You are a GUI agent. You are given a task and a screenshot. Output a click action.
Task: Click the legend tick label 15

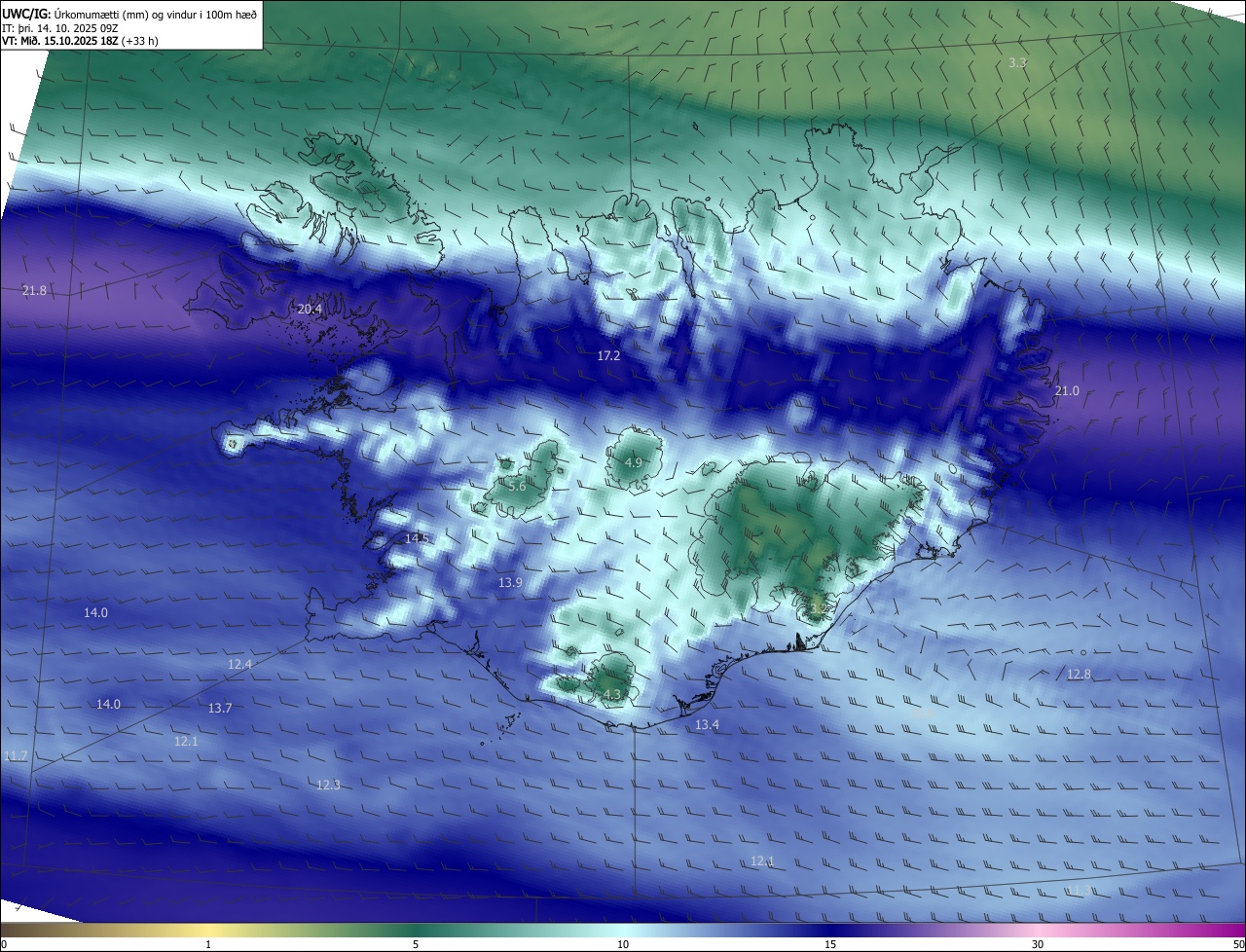830,944
